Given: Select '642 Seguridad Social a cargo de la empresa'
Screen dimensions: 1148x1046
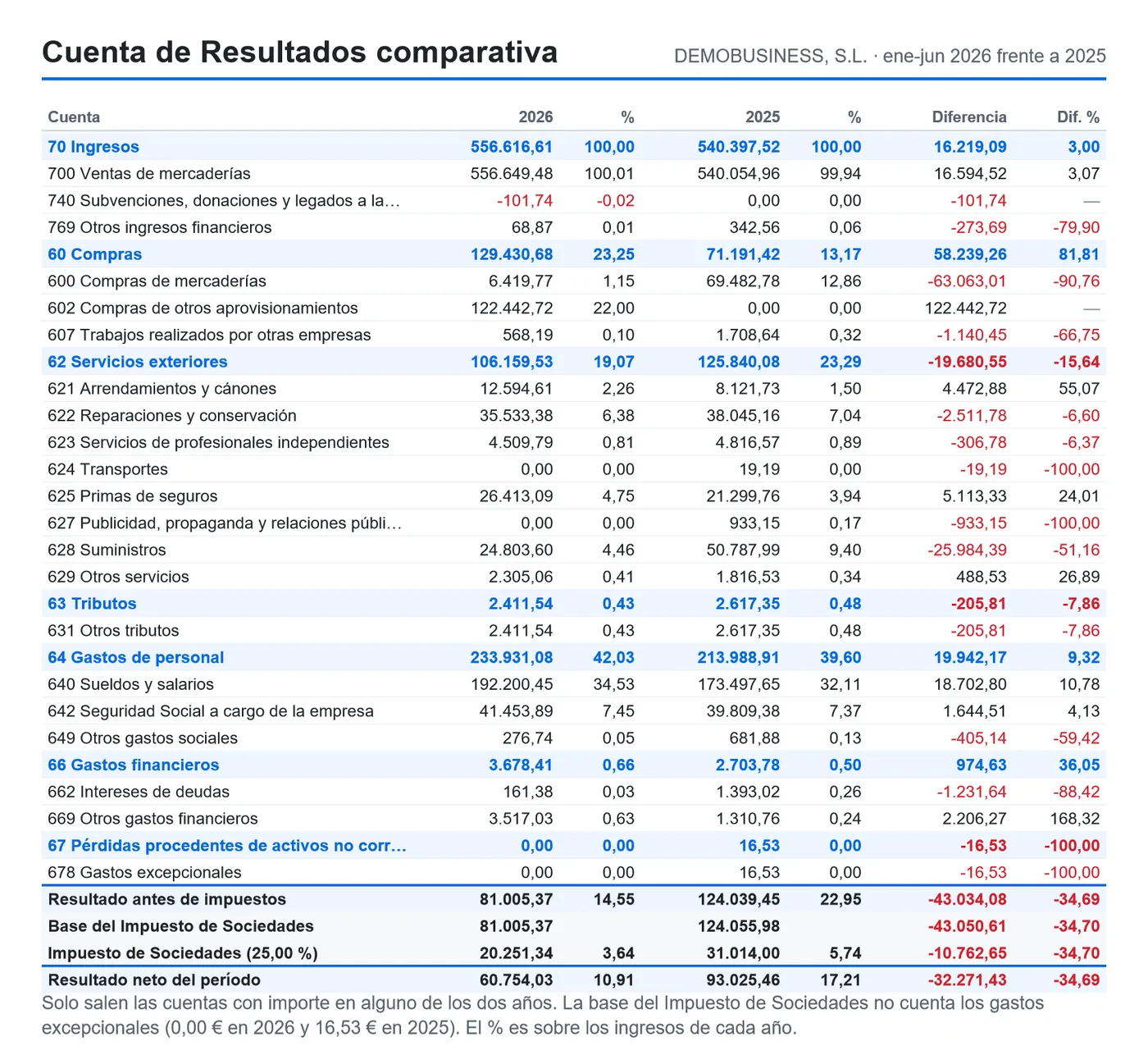Looking at the screenshot, I should [211, 711].
